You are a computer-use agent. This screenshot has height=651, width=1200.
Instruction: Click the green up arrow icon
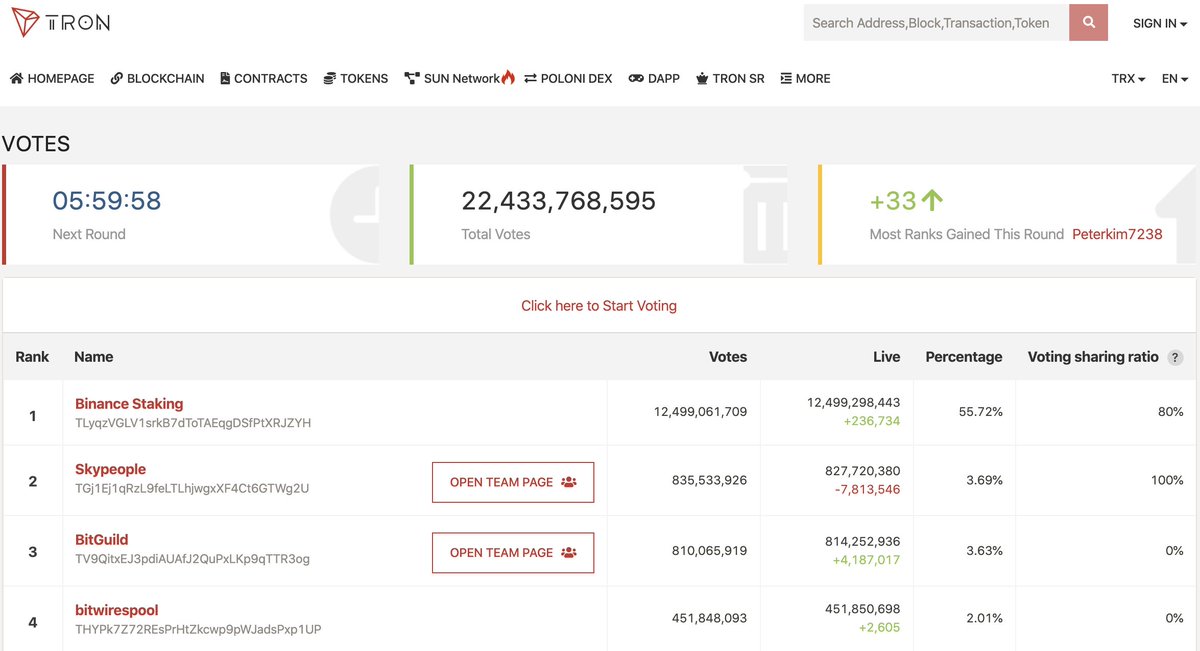932,201
